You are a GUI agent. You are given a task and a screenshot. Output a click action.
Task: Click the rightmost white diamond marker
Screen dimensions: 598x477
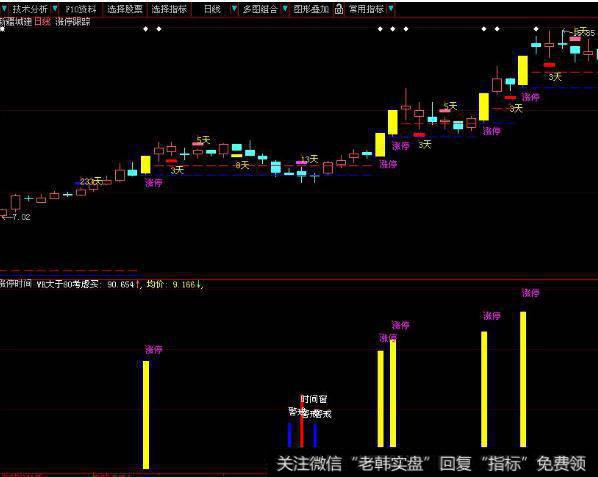536,29
